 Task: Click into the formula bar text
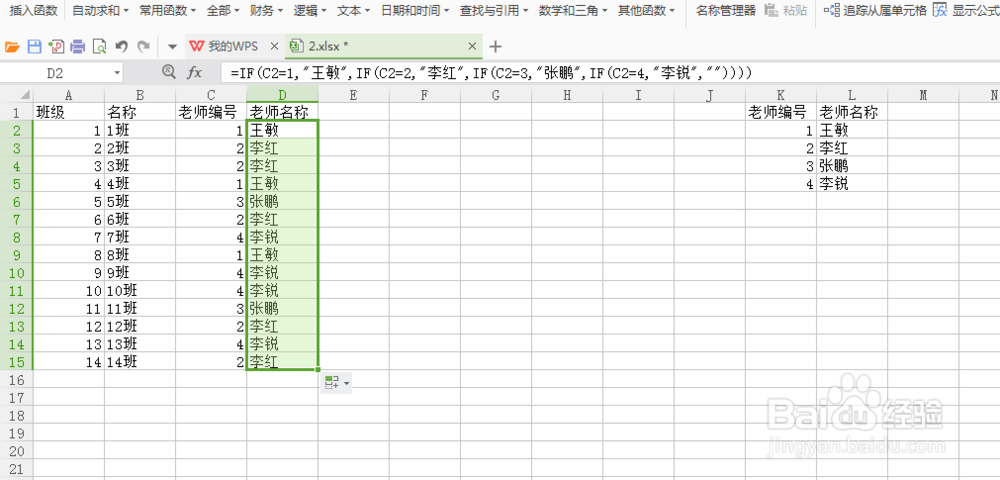tap(610, 73)
